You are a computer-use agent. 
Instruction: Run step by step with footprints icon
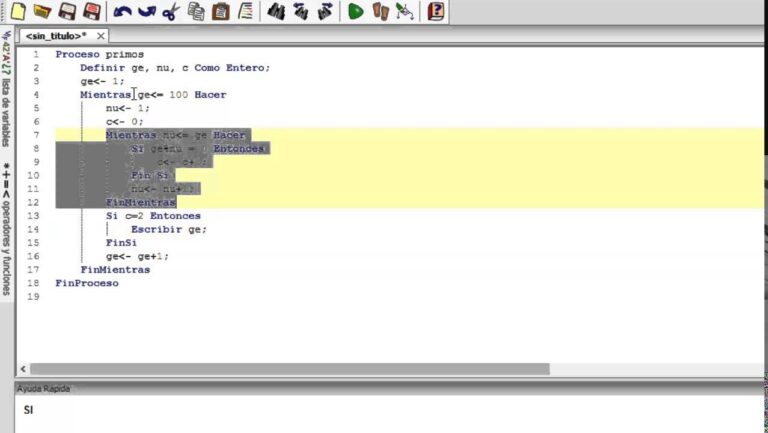point(380,12)
